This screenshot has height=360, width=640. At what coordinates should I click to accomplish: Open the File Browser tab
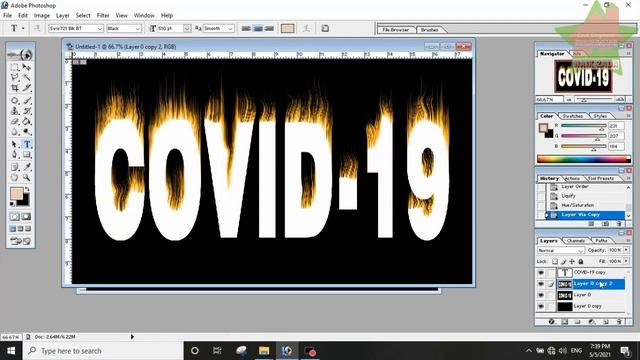[396, 30]
